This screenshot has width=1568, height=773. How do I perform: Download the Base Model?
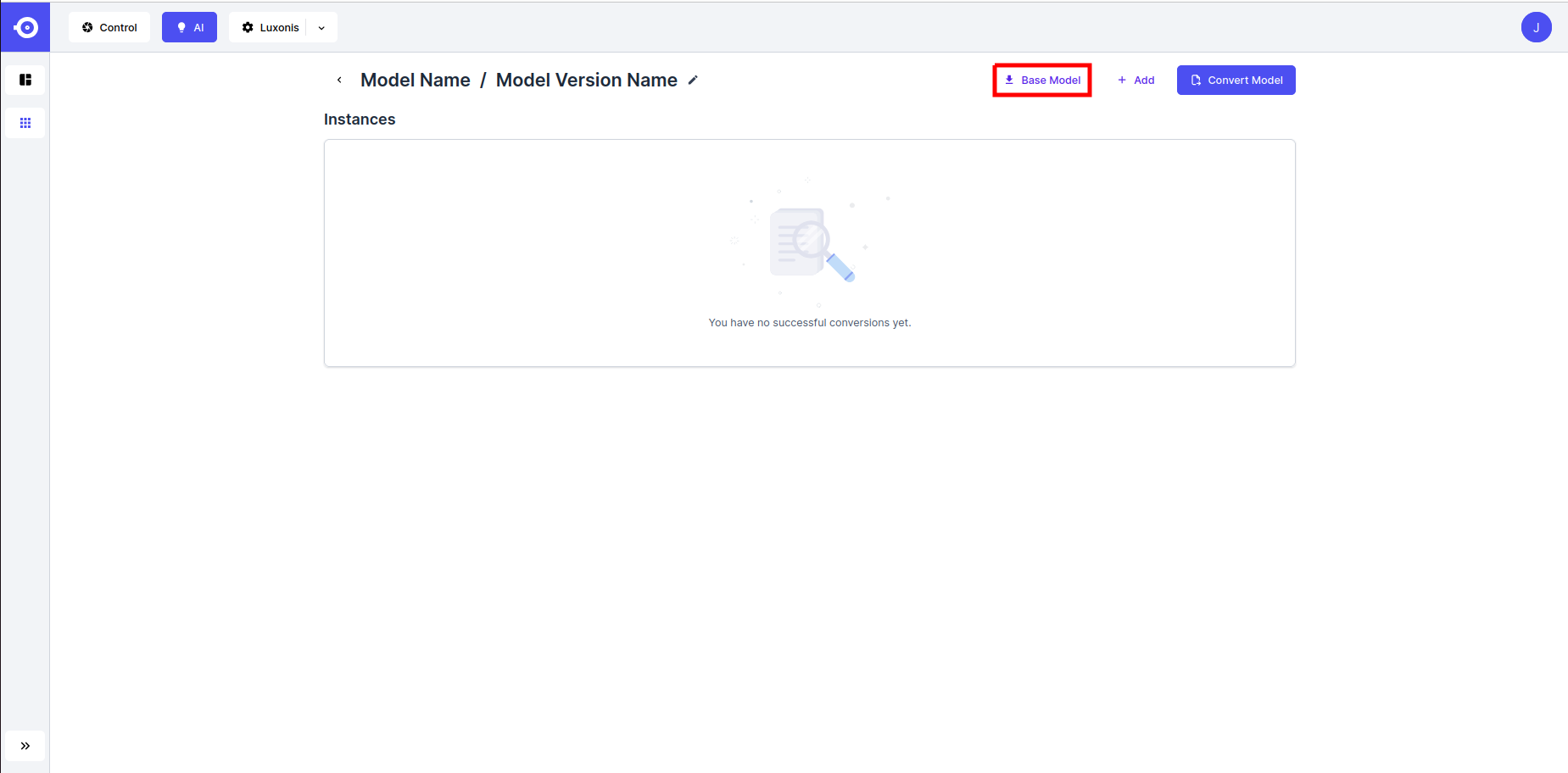point(1042,80)
